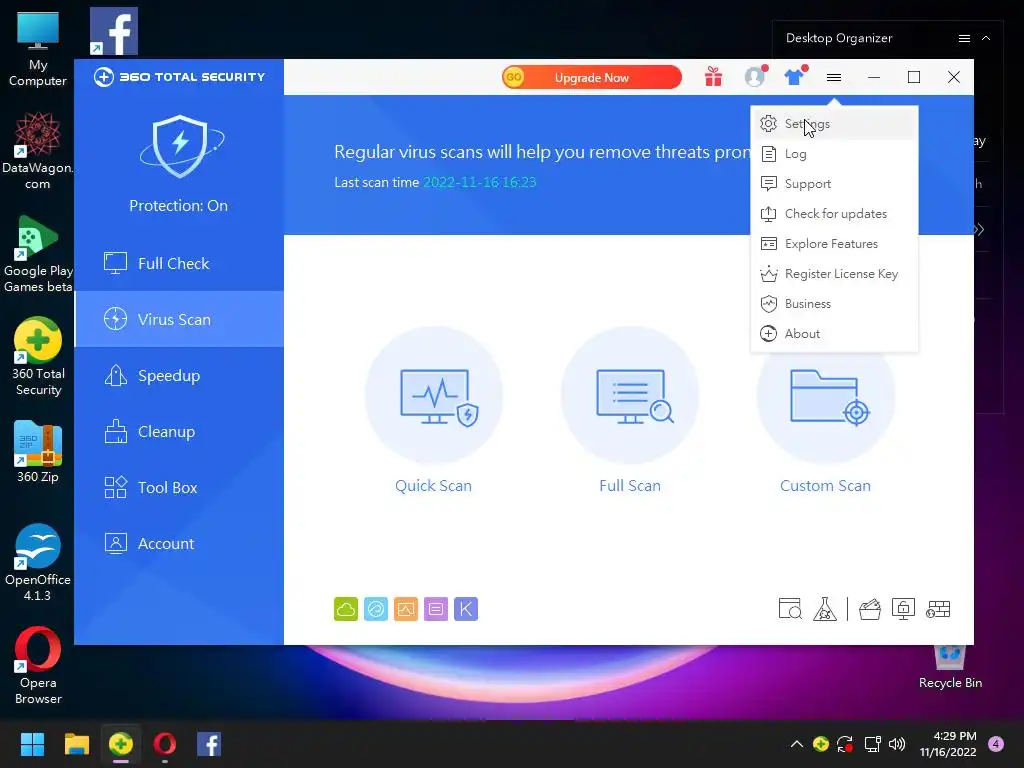Click Facebook icon on the taskbar

pos(209,744)
